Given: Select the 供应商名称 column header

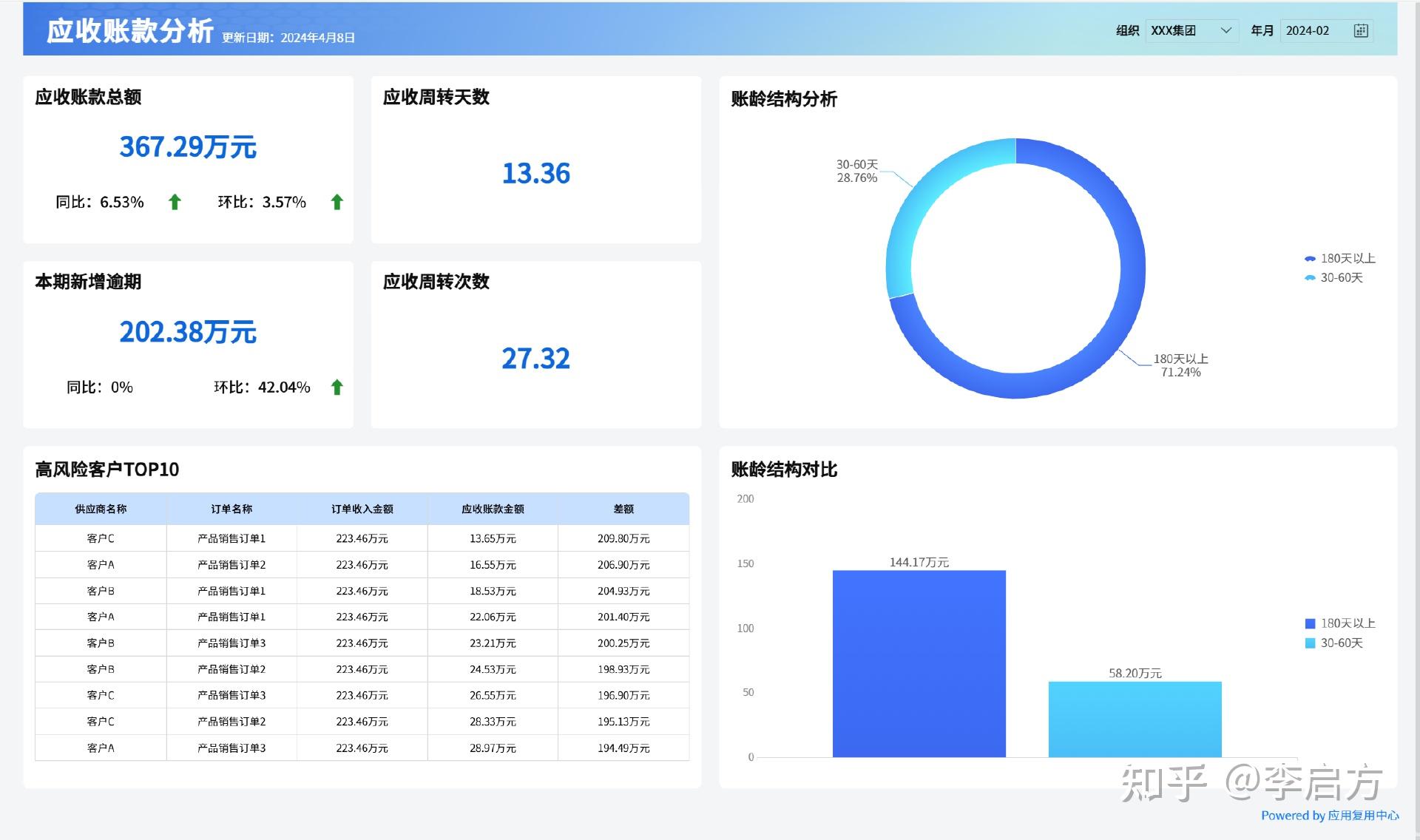Looking at the screenshot, I should (x=100, y=509).
